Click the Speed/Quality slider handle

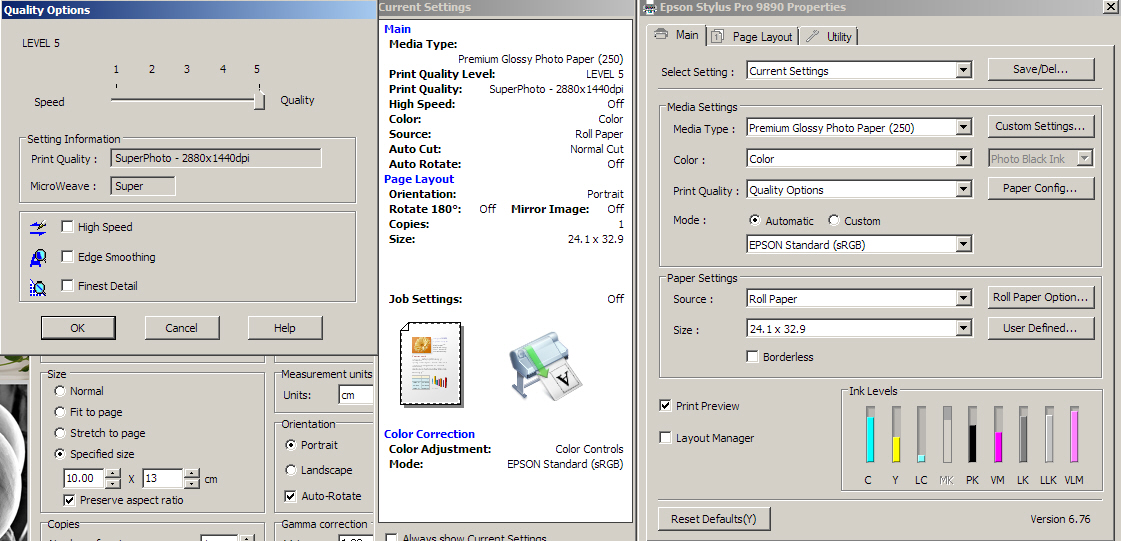click(x=259, y=100)
